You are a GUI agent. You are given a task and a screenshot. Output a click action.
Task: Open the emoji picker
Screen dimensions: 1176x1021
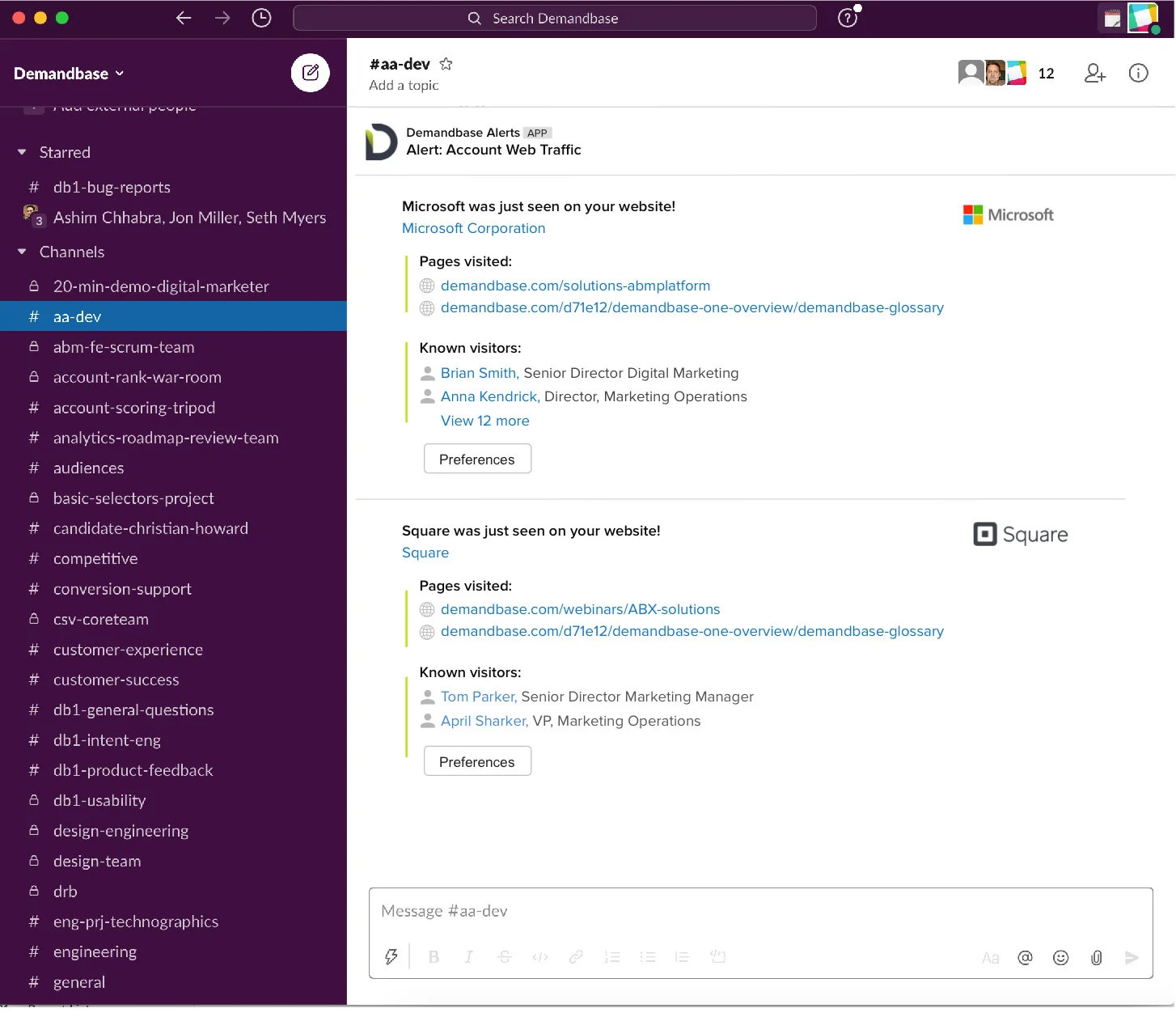(1060, 958)
